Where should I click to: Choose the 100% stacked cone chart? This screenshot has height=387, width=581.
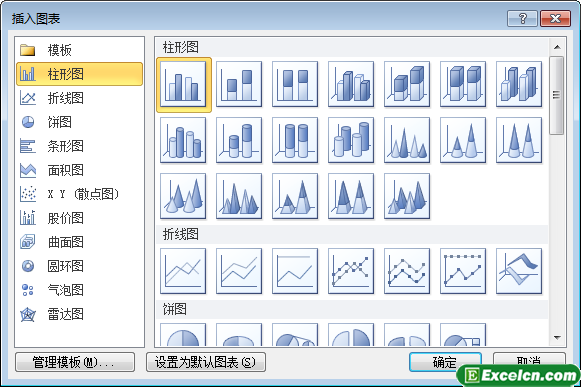point(519,140)
